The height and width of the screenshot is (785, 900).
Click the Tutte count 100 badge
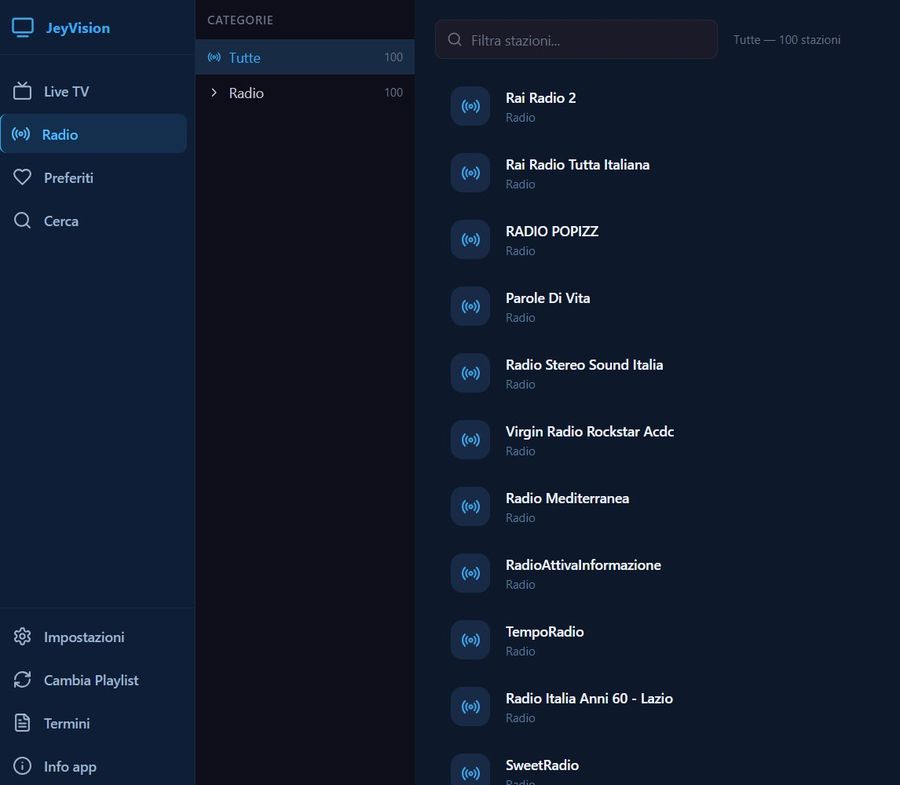(x=393, y=57)
